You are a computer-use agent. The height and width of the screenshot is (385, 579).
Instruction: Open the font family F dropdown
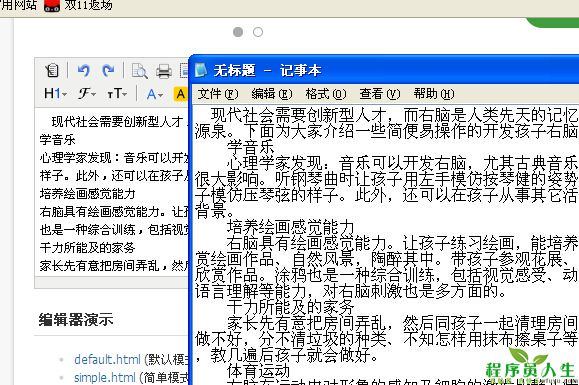tap(87, 93)
